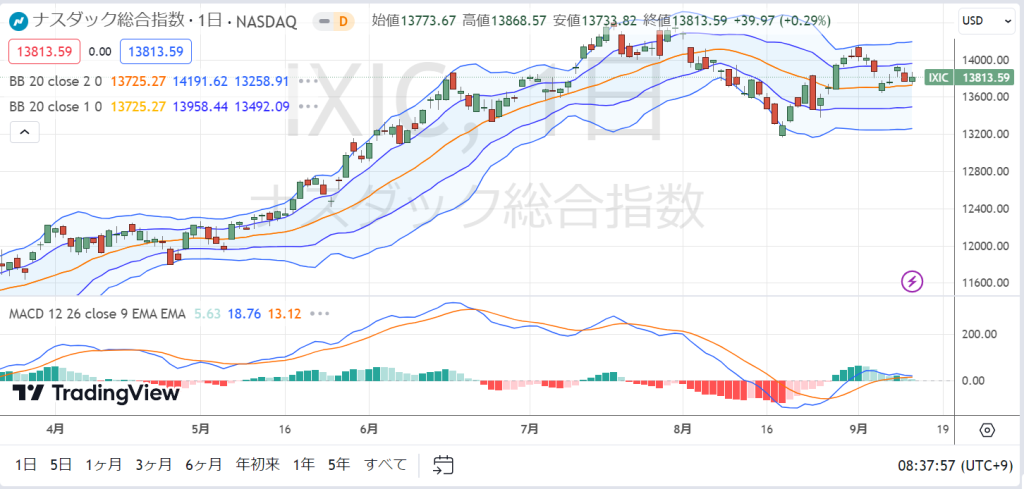Open the date range calendar icon
This screenshot has width=1024, height=489.
pos(443,465)
